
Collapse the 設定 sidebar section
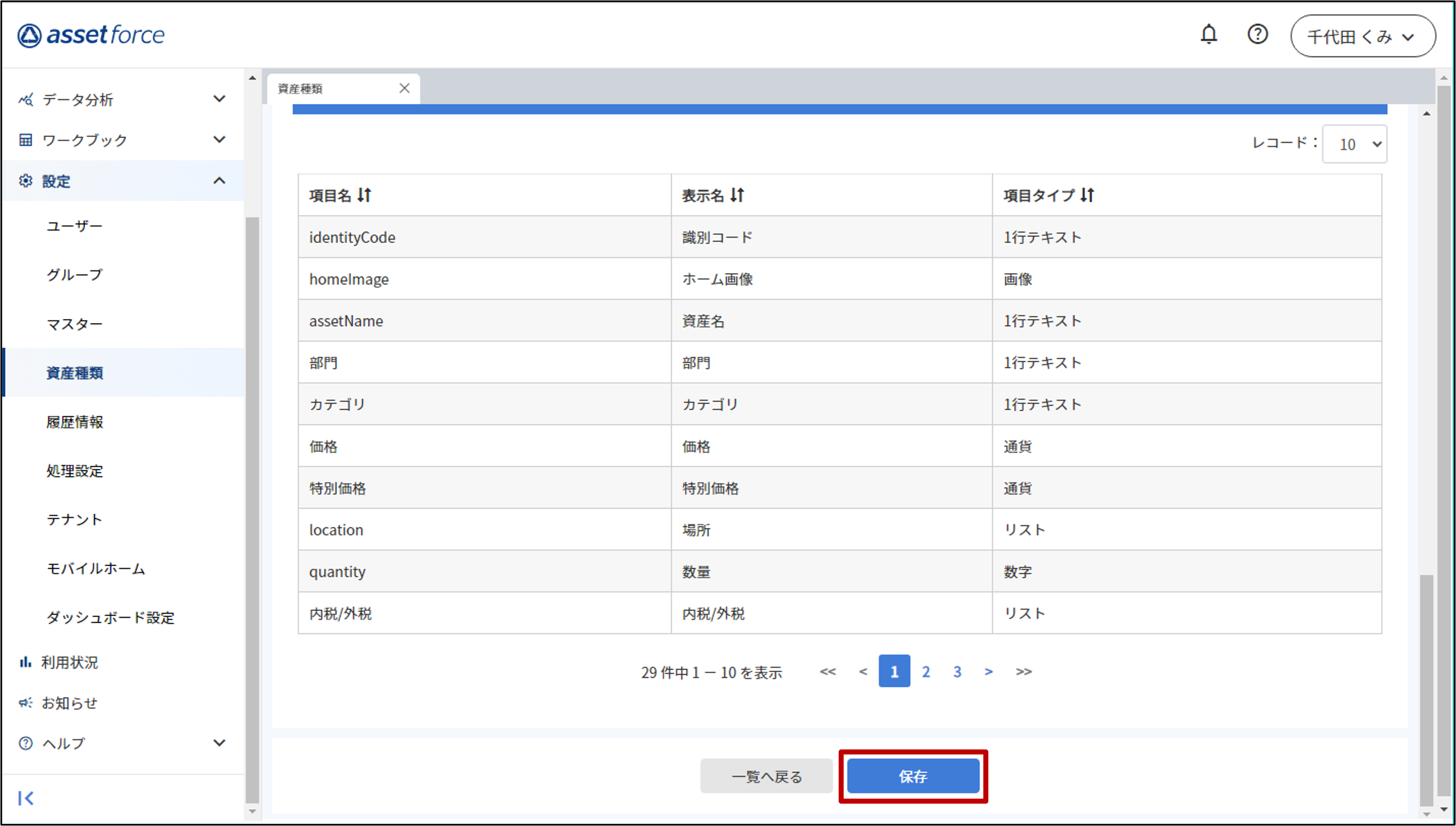point(219,181)
